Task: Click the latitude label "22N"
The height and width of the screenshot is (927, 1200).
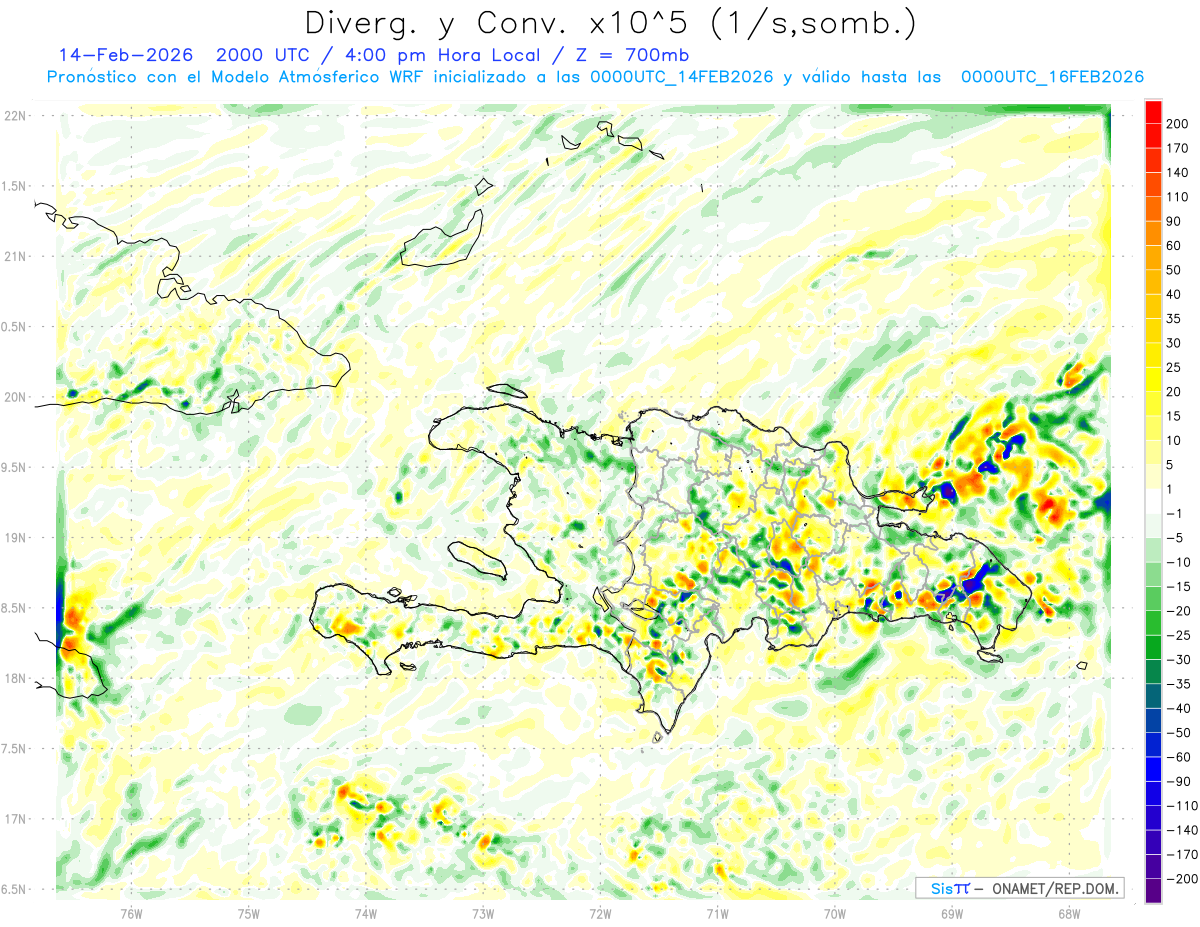Action: [14, 116]
